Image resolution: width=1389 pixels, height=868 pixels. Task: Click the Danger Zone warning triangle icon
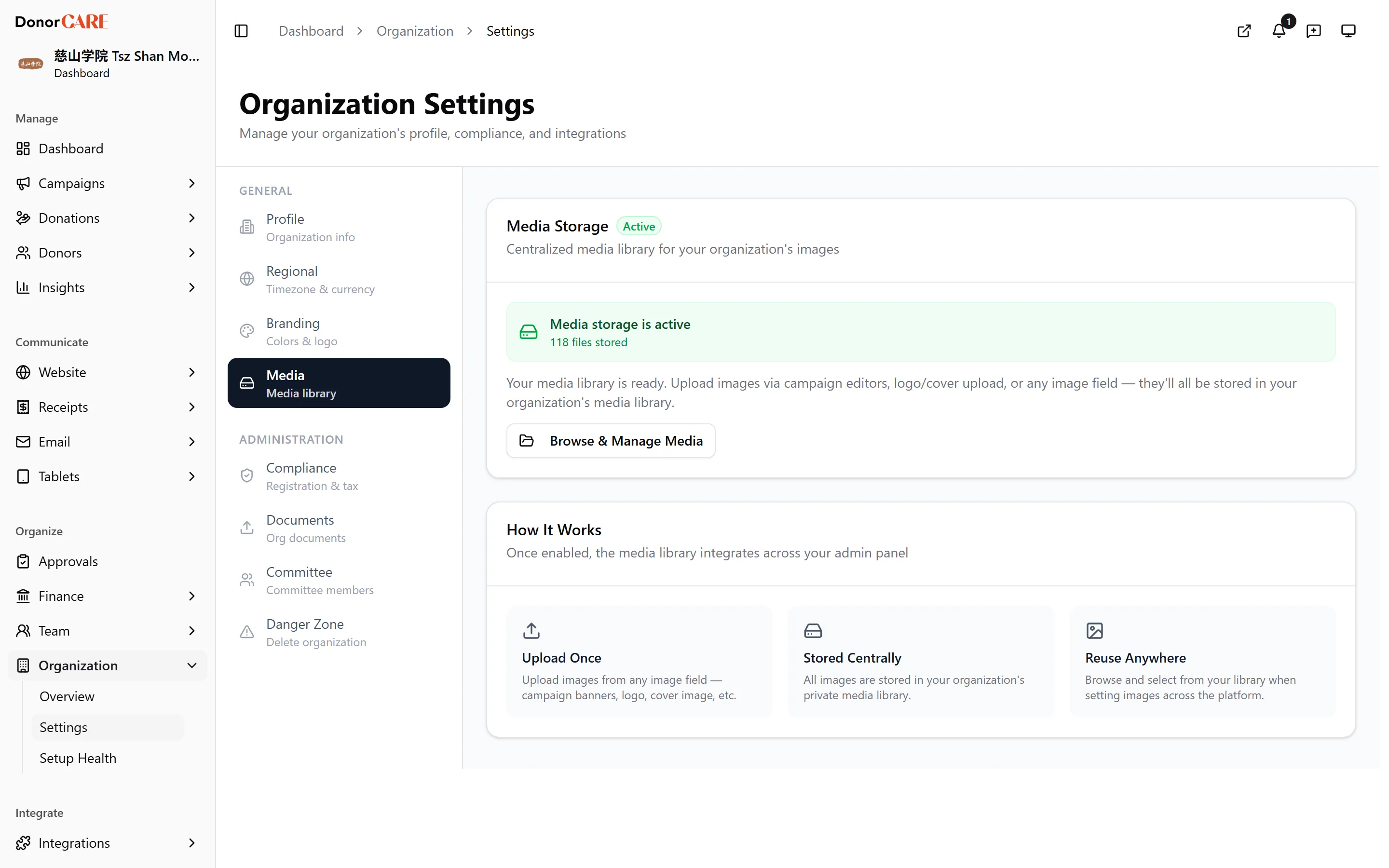247,632
